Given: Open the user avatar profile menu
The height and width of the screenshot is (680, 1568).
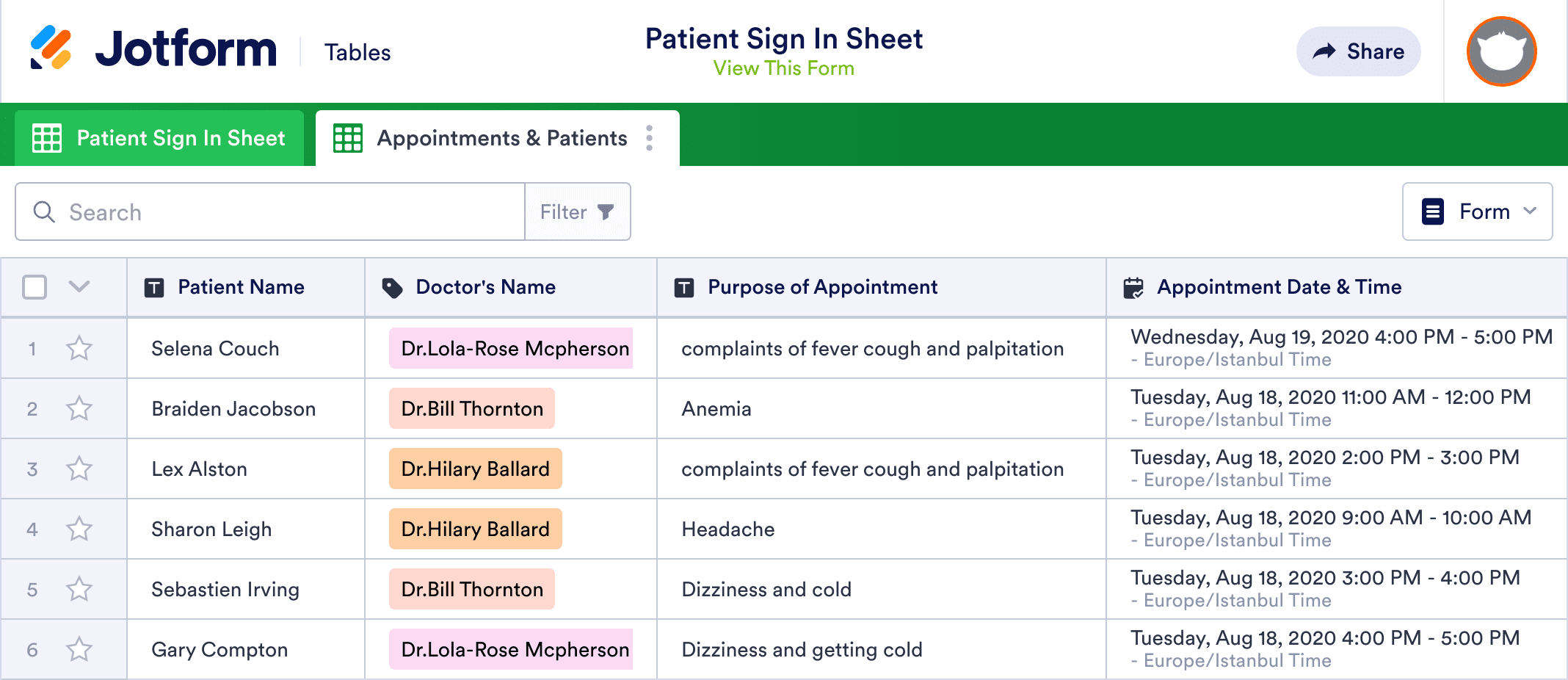Looking at the screenshot, I should click(x=1501, y=51).
